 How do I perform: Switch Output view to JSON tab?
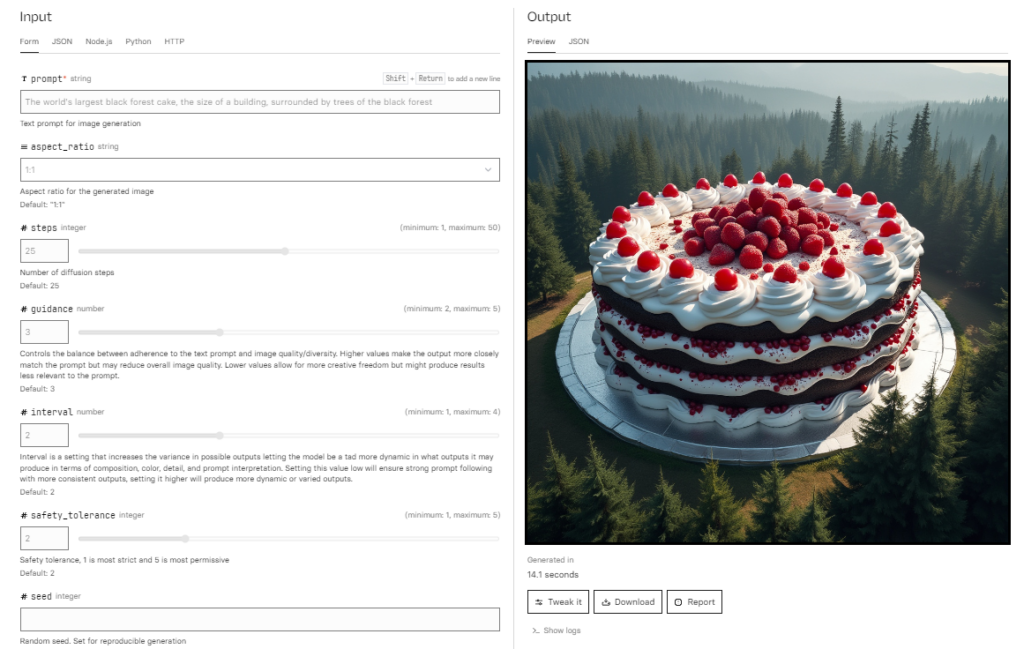tap(579, 41)
